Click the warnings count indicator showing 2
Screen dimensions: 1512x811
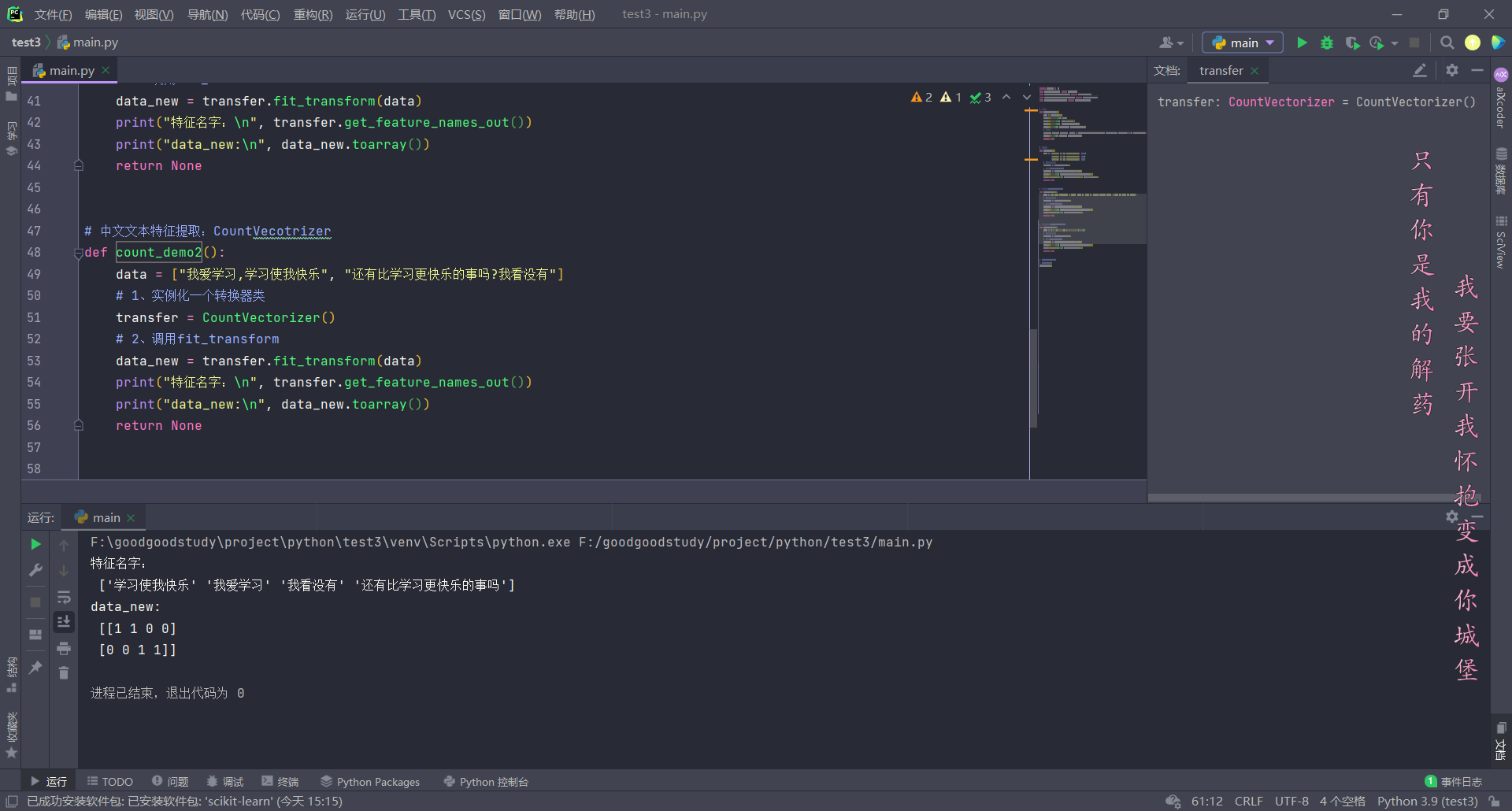tap(921, 97)
